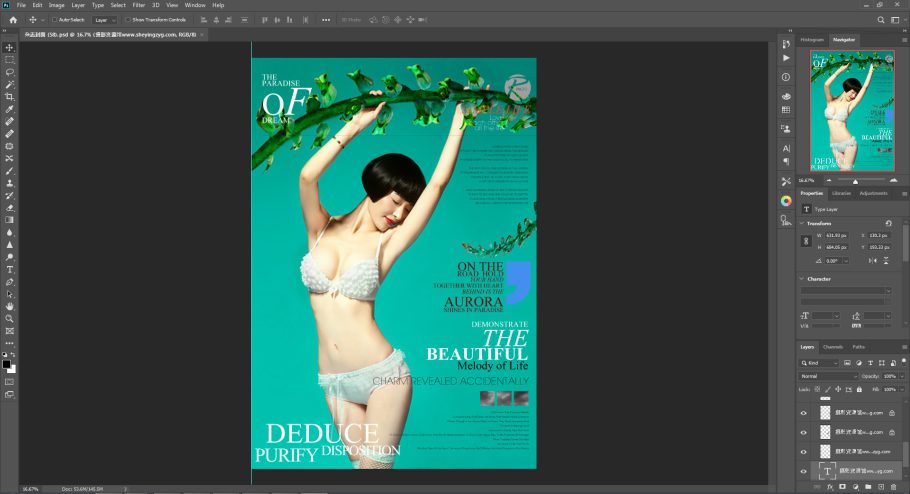Open the Filter menu

(139, 5)
